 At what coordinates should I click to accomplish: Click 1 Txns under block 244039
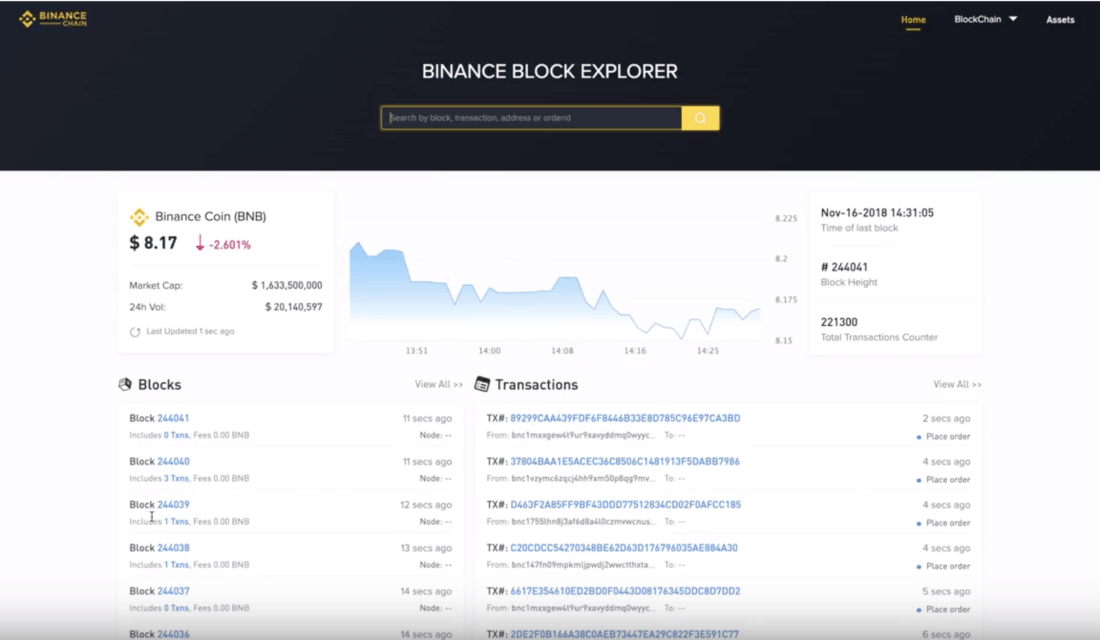[176, 521]
